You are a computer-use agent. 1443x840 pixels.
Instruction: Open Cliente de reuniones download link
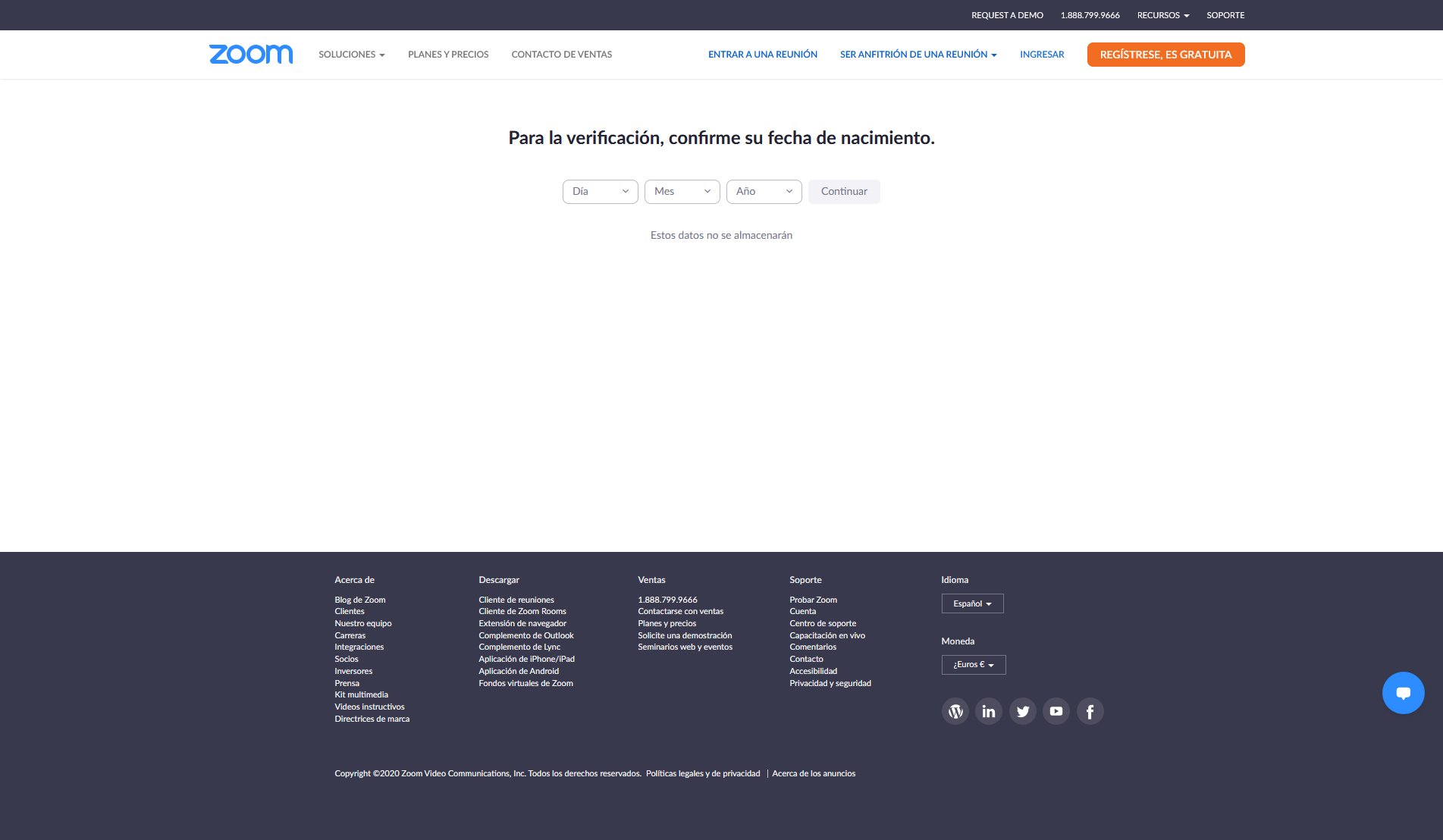pyautogui.click(x=516, y=600)
